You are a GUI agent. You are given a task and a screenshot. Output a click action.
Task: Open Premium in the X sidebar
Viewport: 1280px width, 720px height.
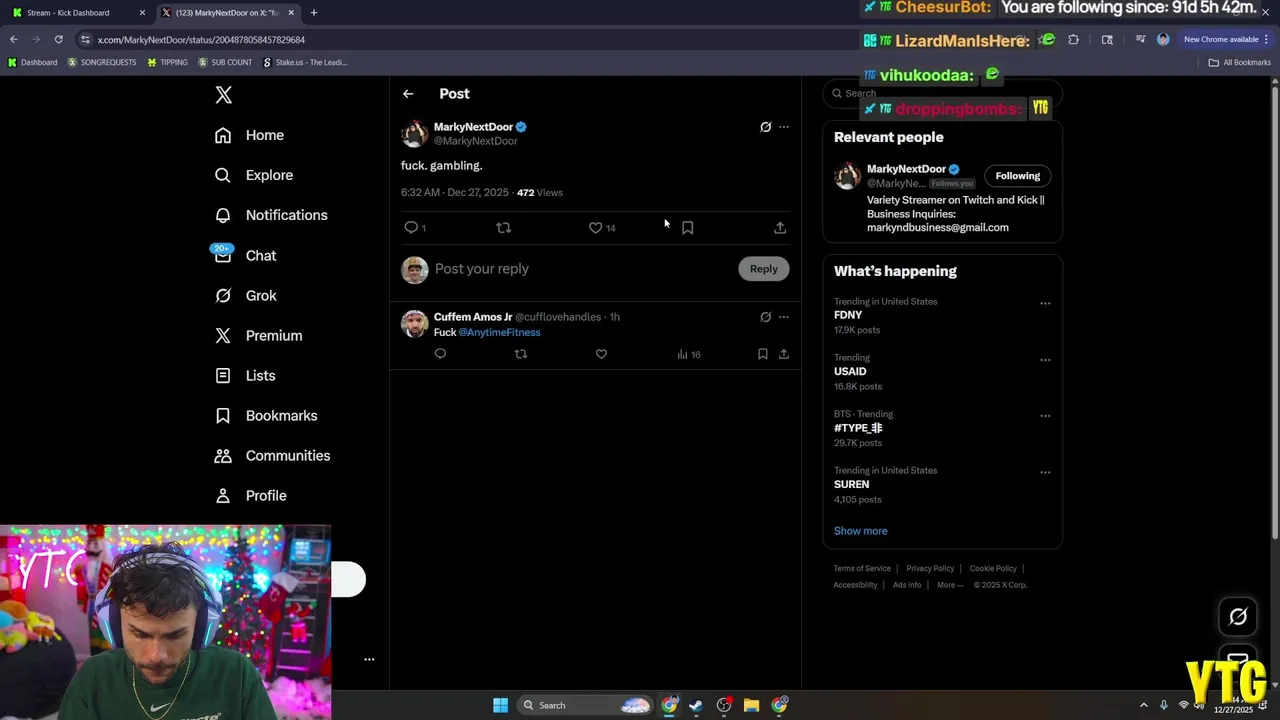click(258, 335)
